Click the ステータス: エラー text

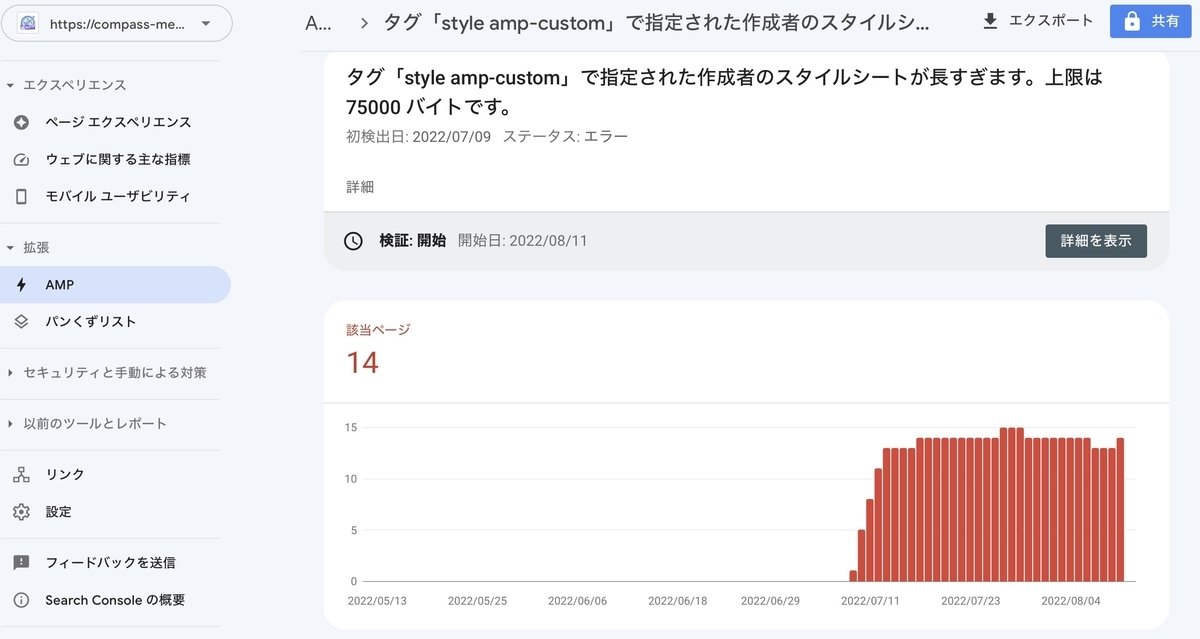565,136
